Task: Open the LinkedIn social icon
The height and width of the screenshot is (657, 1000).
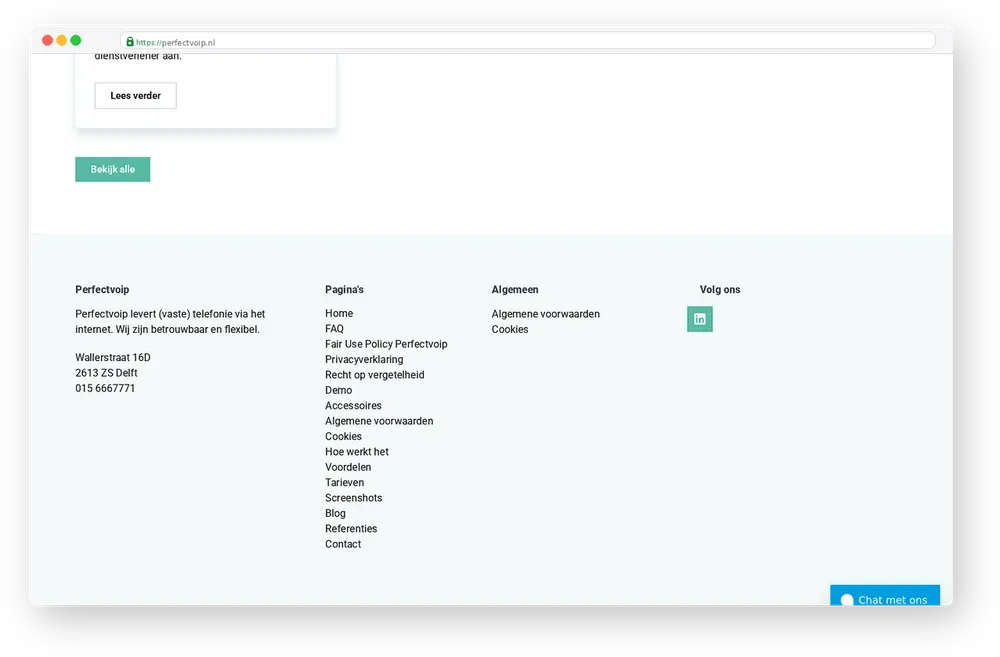Action: click(x=700, y=319)
